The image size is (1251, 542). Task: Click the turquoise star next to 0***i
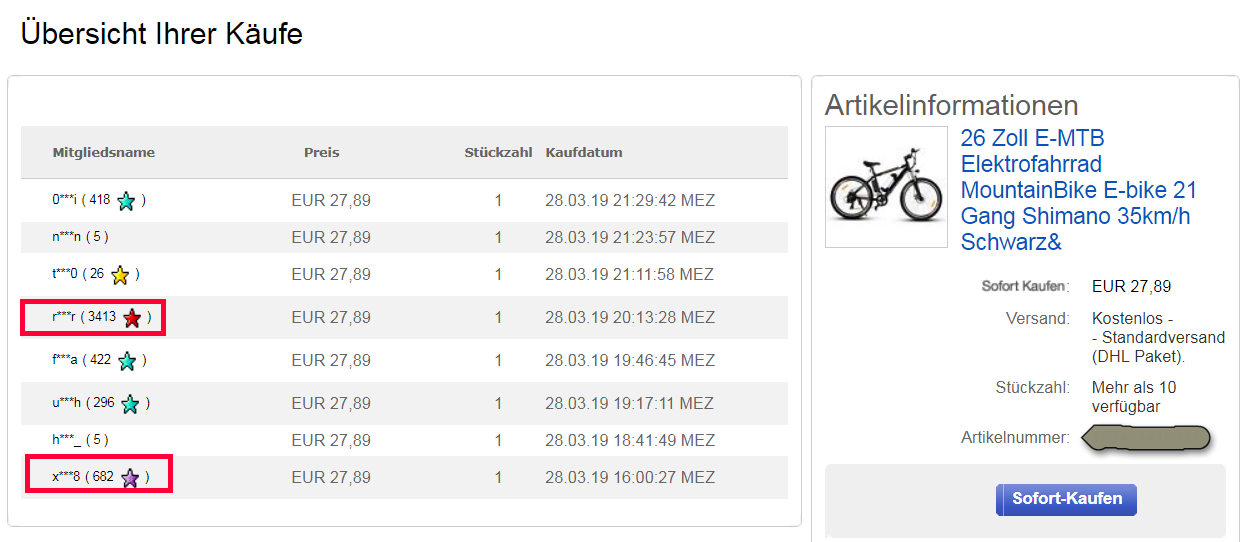126,201
